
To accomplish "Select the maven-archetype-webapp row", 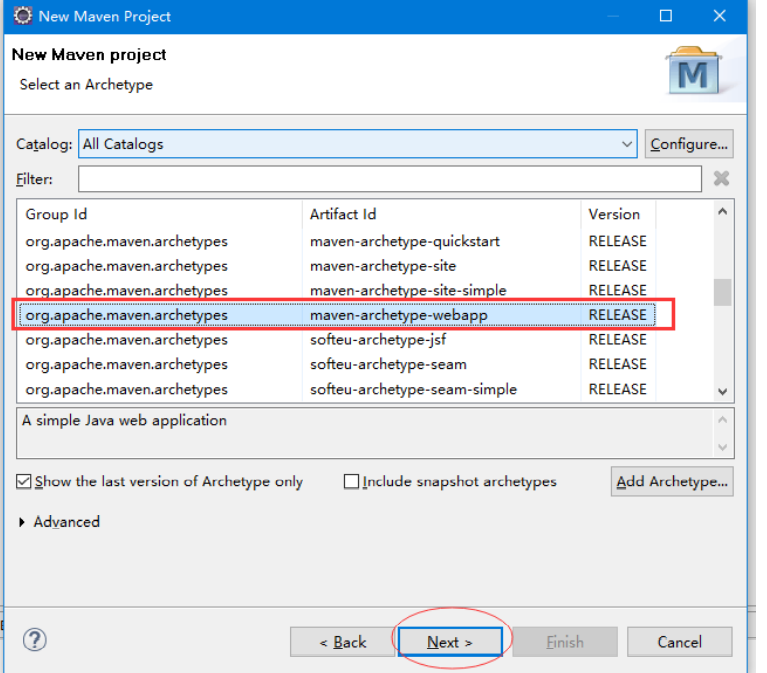I will click(x=338, y=315).
